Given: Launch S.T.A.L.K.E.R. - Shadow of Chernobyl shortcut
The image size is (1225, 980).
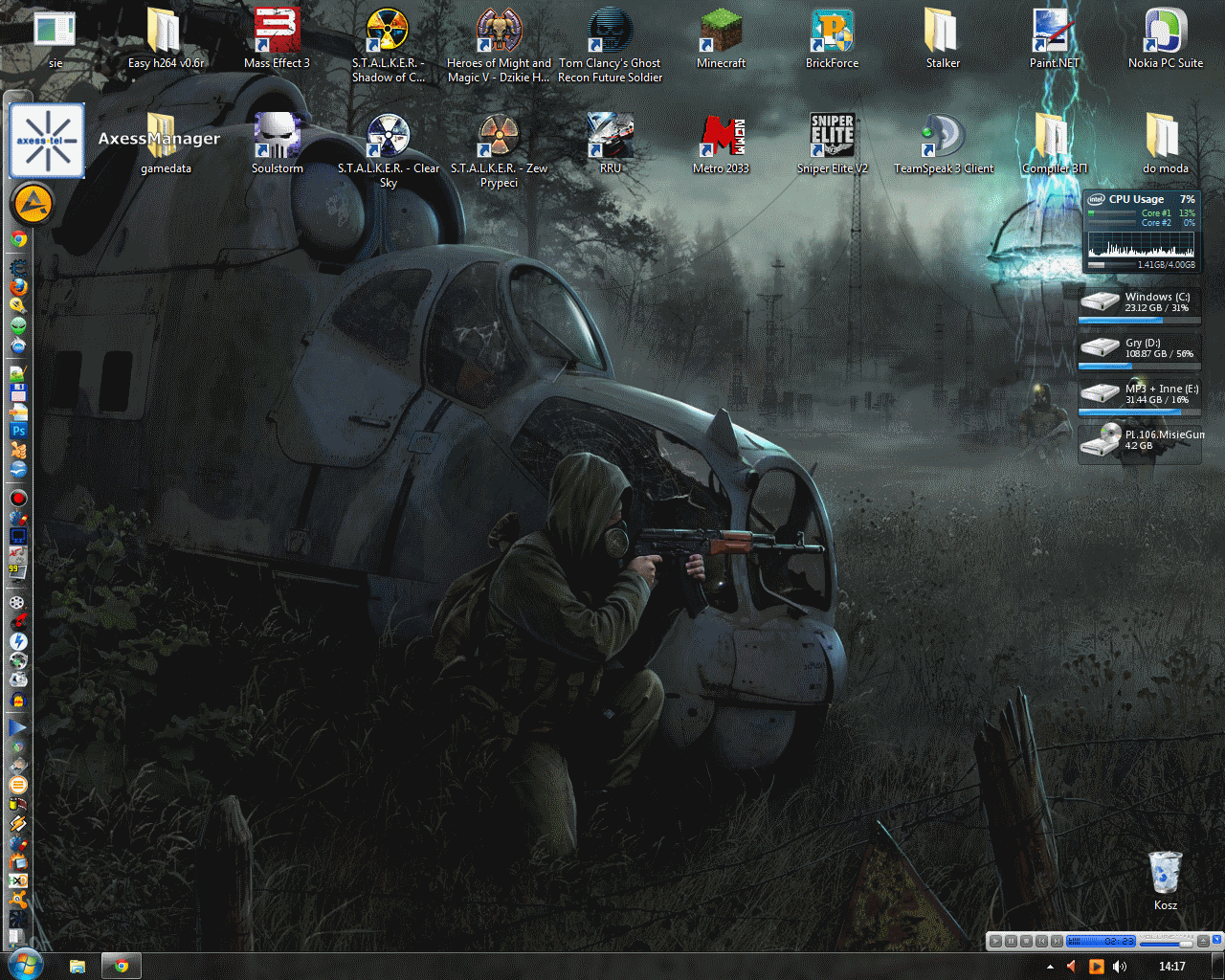Looking at the screenshot, I should 388,46.
